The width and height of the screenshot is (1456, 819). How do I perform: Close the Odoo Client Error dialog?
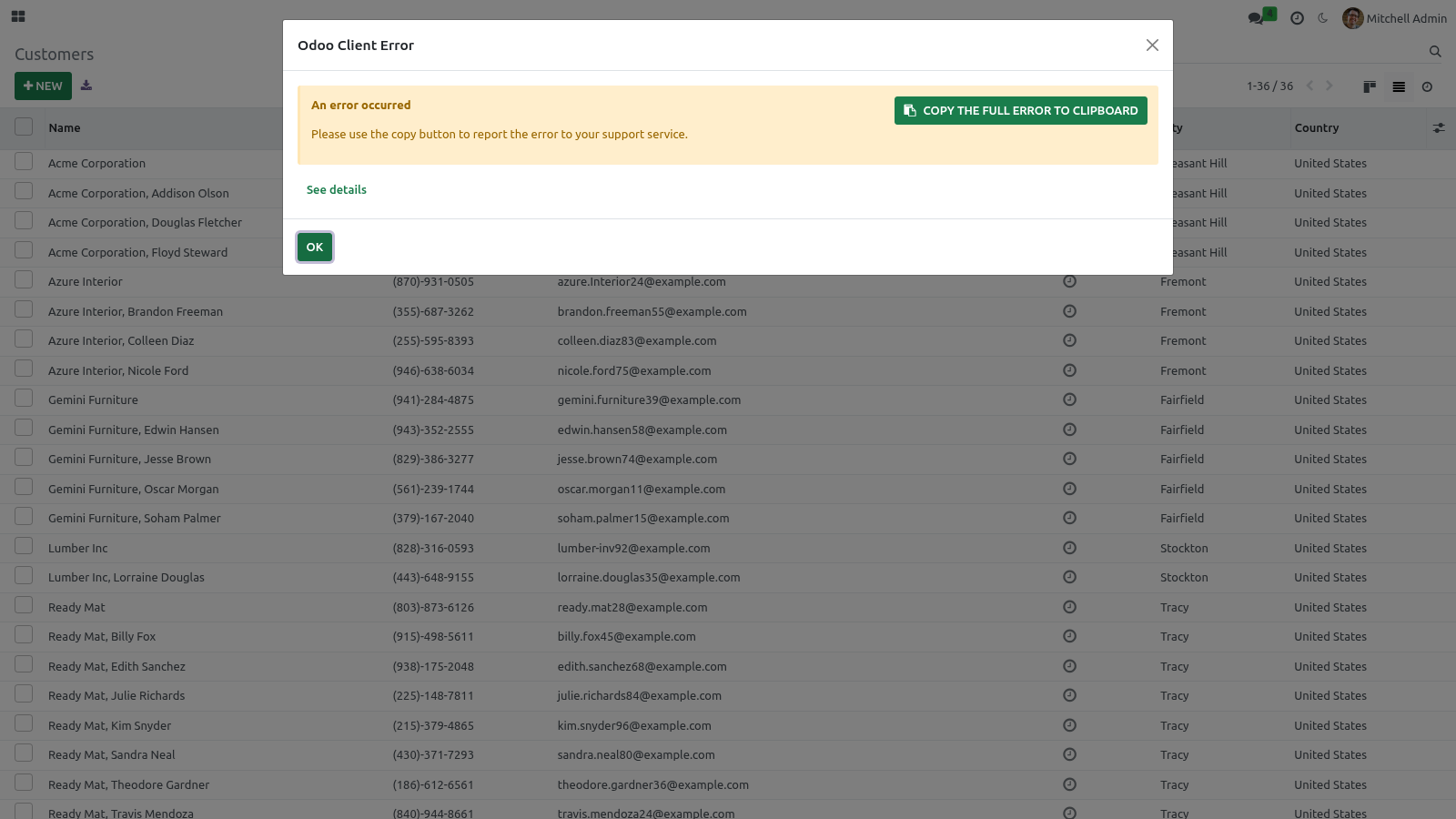pos(1152,45)
